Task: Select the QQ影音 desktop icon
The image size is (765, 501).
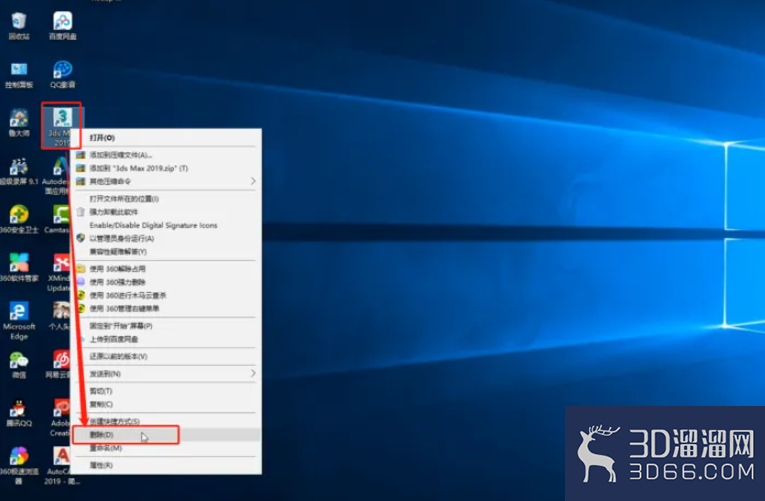Action: [x=62, y=75]
